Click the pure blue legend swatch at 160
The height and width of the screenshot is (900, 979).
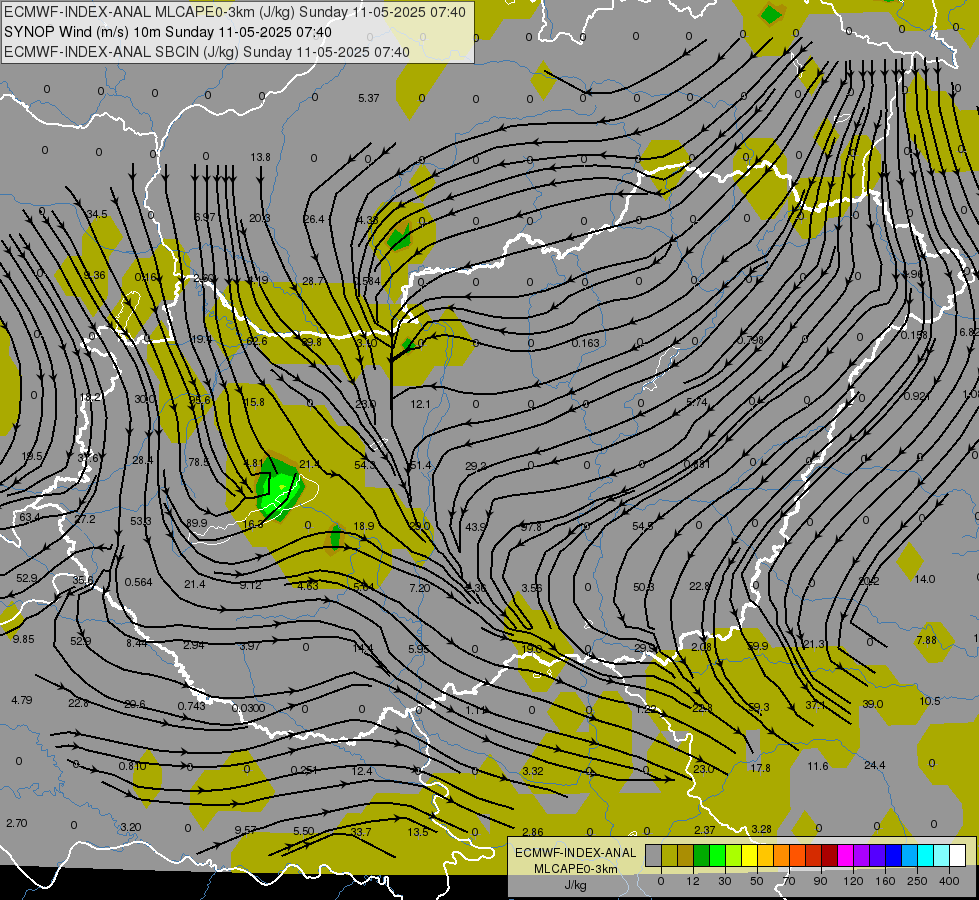pos(893,855)
